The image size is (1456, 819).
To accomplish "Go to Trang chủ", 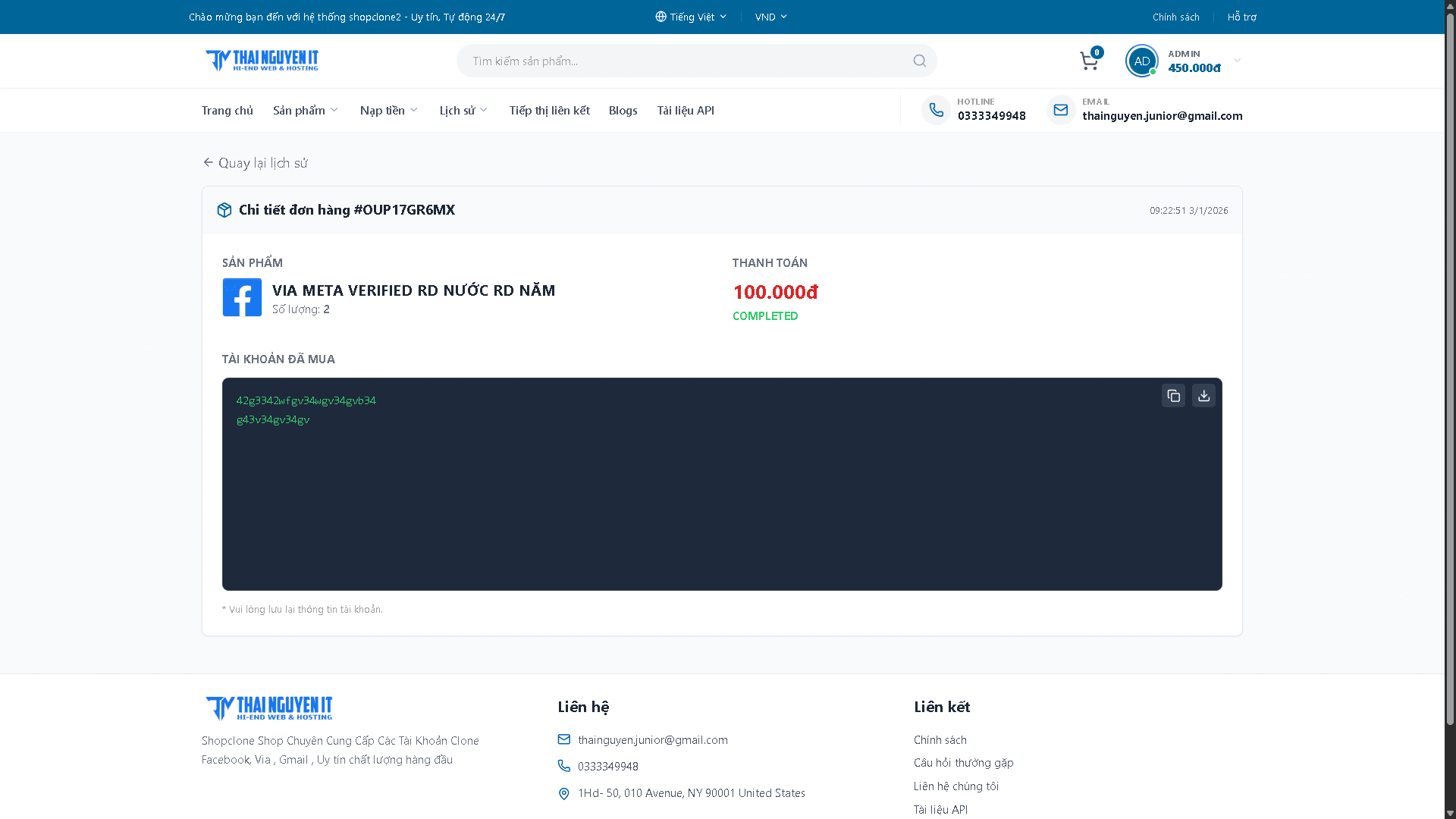I will click(227, 110).
